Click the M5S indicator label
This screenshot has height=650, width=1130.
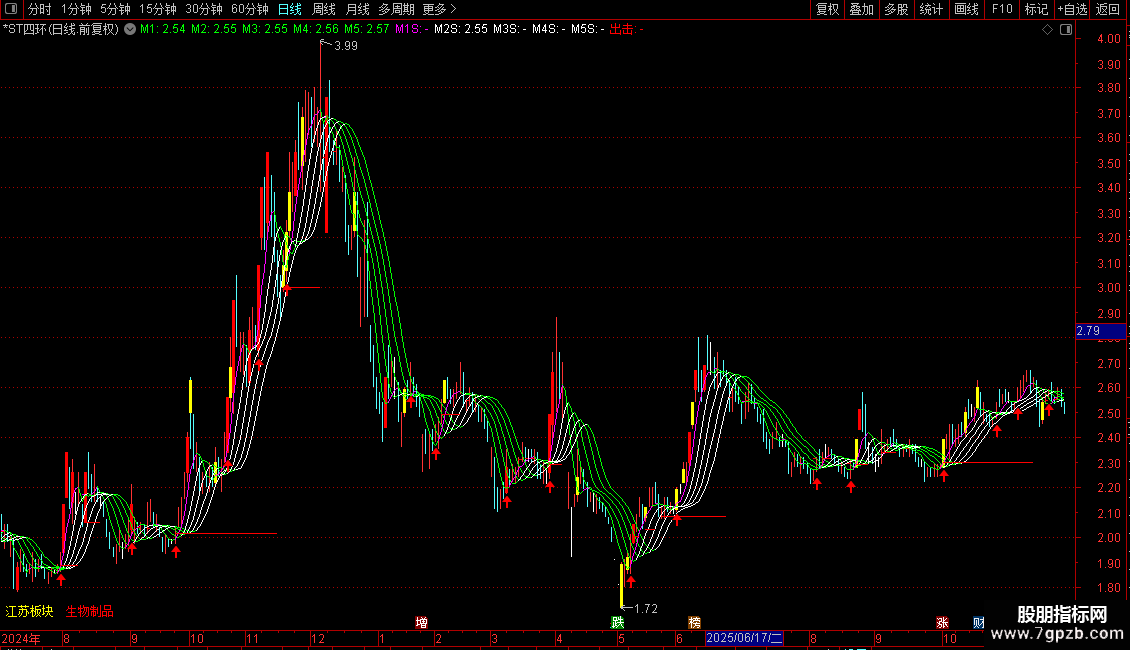(x=588, y=30)
